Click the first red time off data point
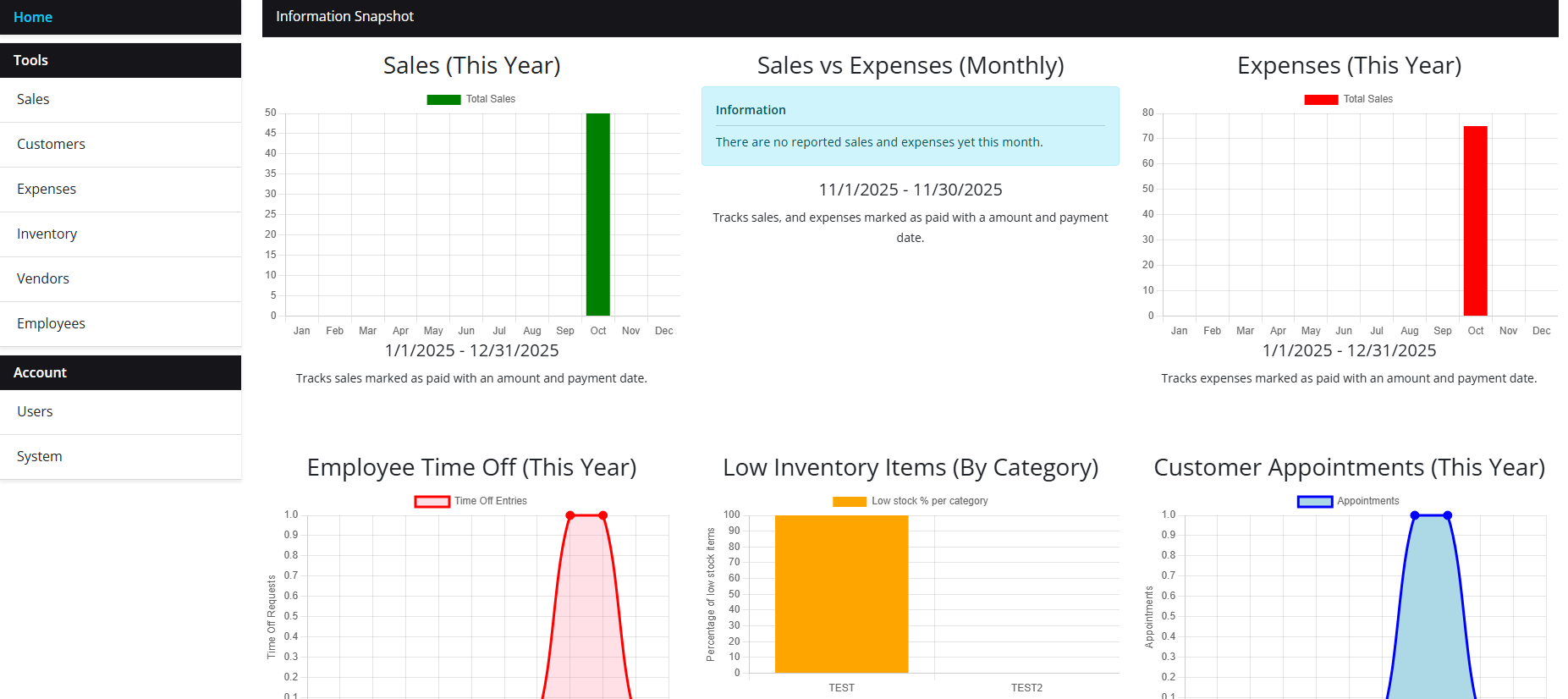1568x699 pixels. click(x=570, y=515)
